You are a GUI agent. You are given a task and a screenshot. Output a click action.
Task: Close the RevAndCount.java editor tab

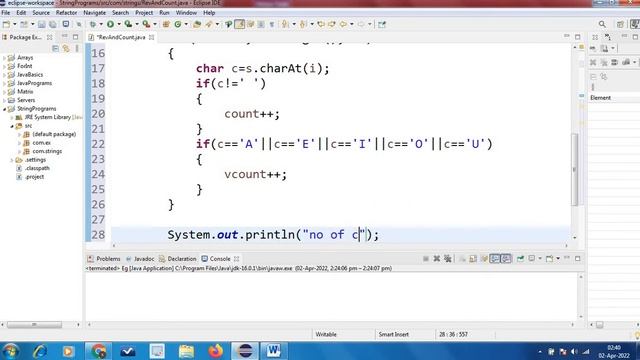[151, 37]
